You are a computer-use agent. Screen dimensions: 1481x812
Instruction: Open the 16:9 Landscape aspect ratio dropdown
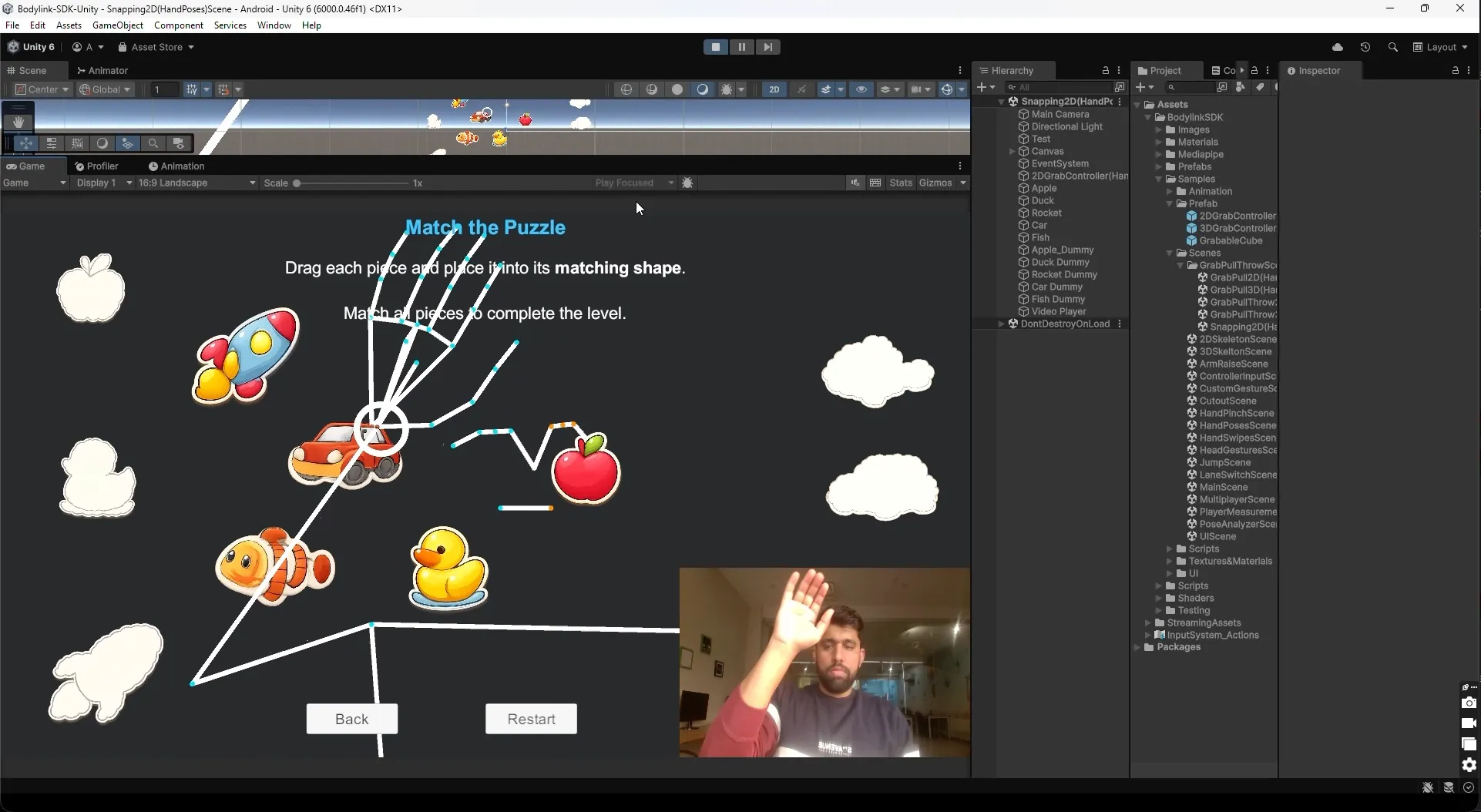click(x=196, y=183)
